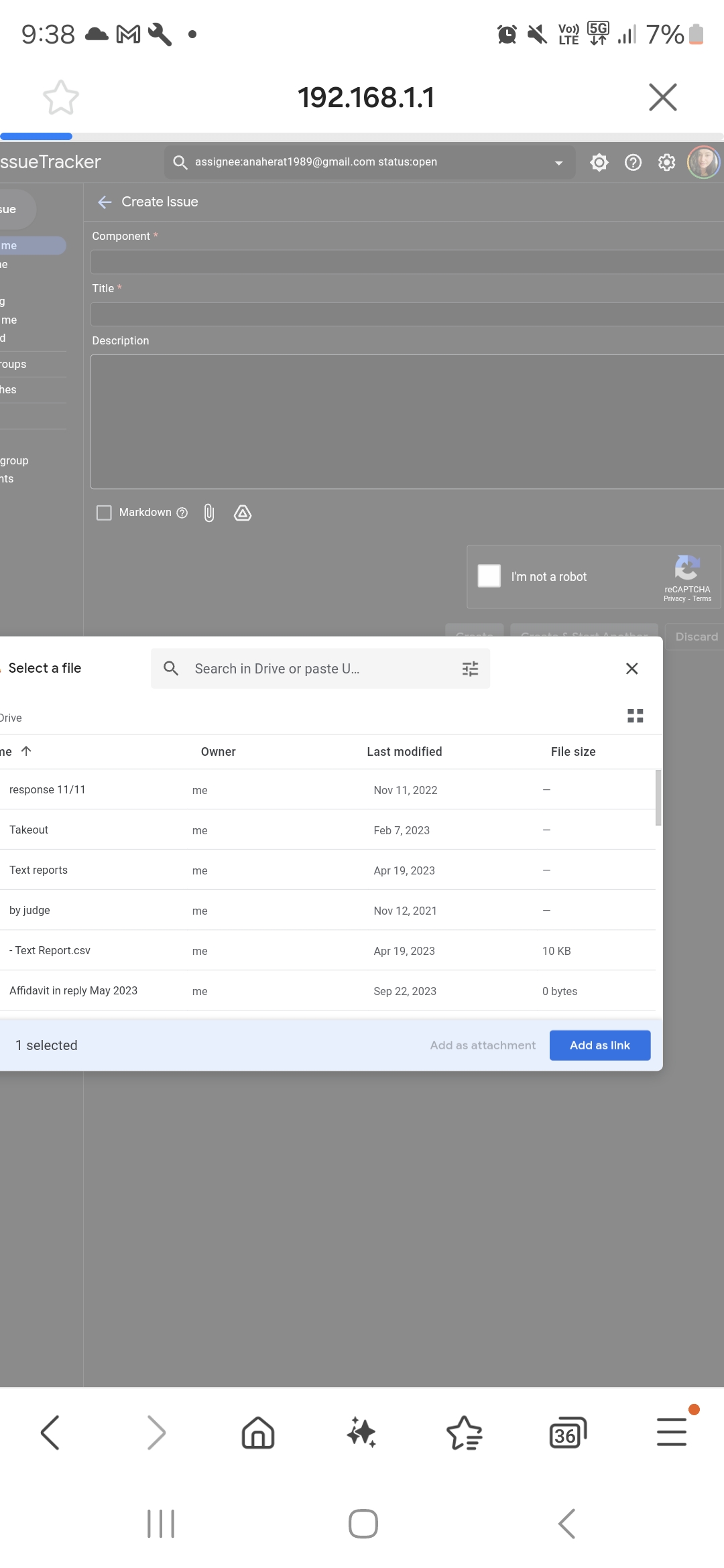724x1568 pixels.
Task: Click the Add as link button
Action: [x=599, y=1045]
